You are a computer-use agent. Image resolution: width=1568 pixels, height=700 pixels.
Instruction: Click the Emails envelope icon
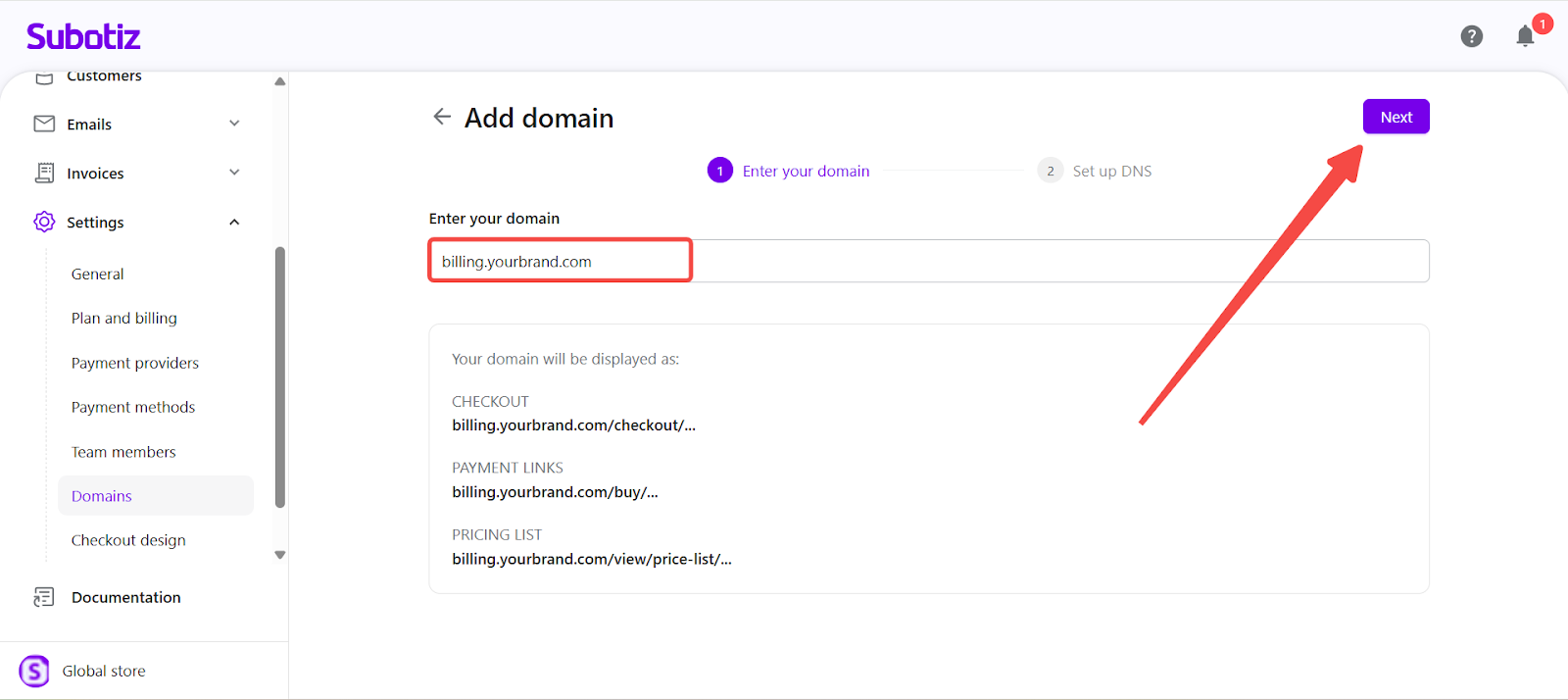(x=44, y=124)
